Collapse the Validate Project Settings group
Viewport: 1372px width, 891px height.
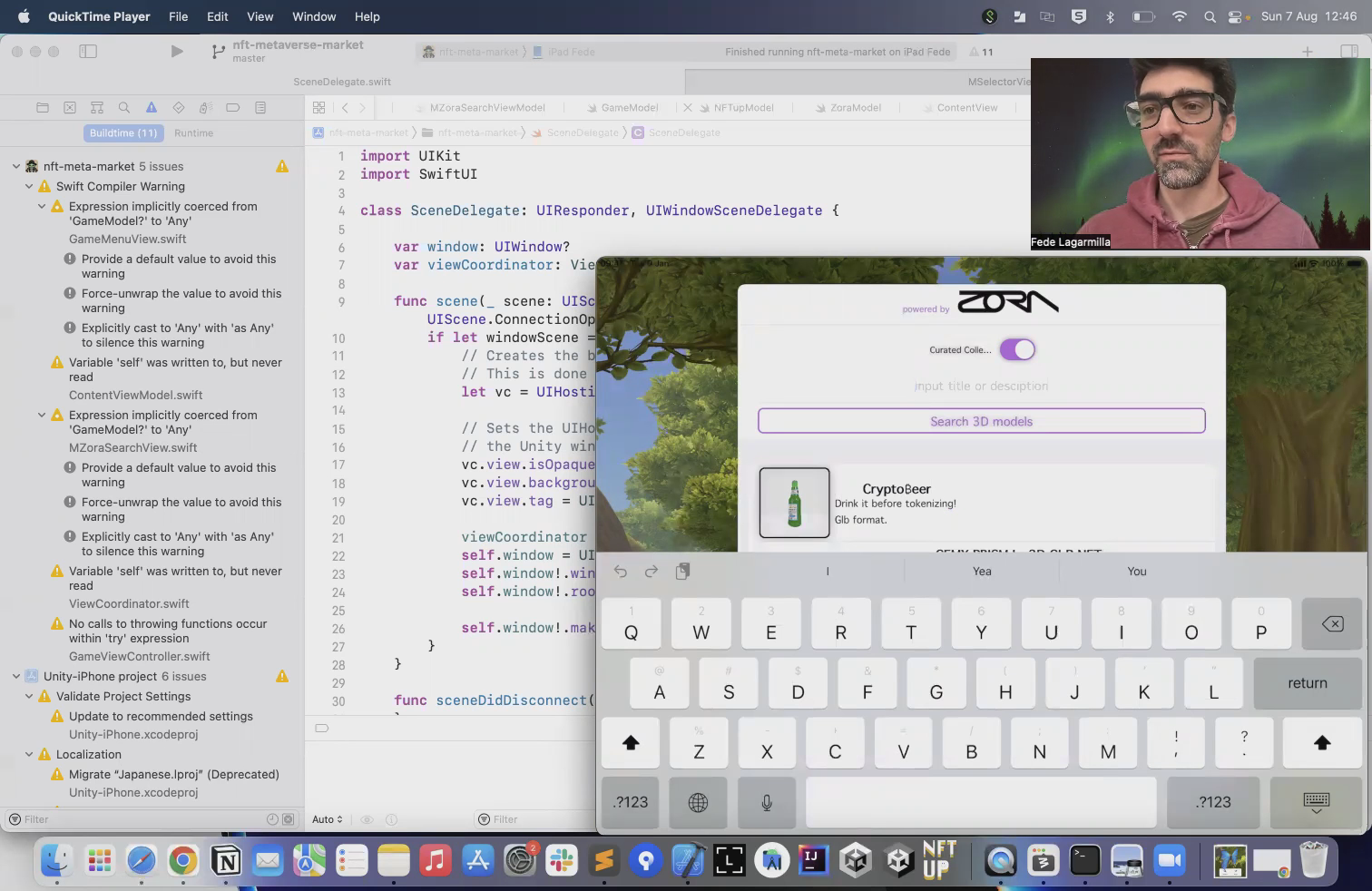point(29,696)
